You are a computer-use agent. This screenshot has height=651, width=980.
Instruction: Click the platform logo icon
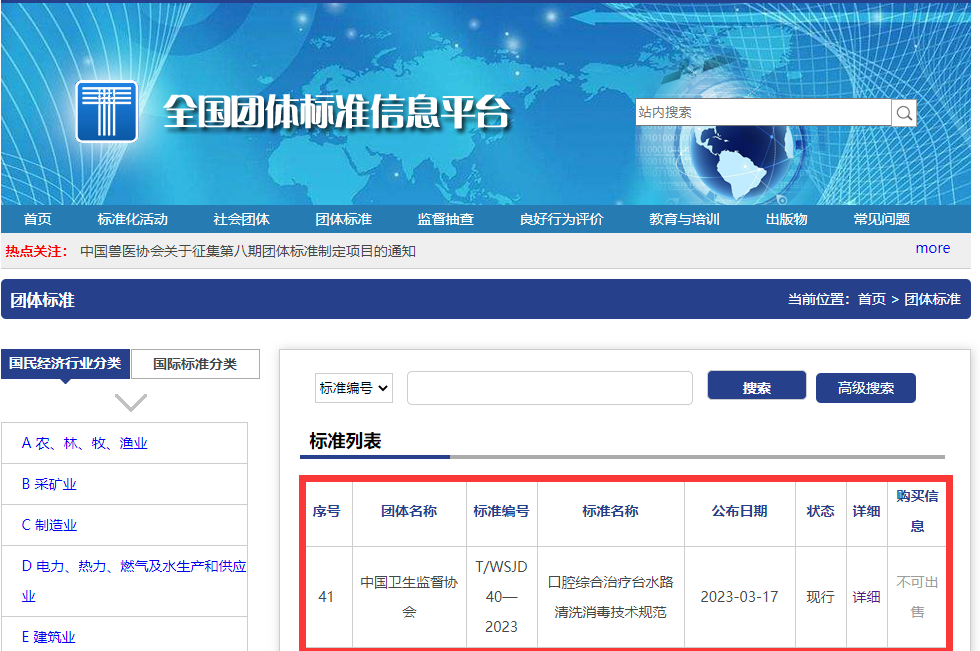click(x=107, y=111)
